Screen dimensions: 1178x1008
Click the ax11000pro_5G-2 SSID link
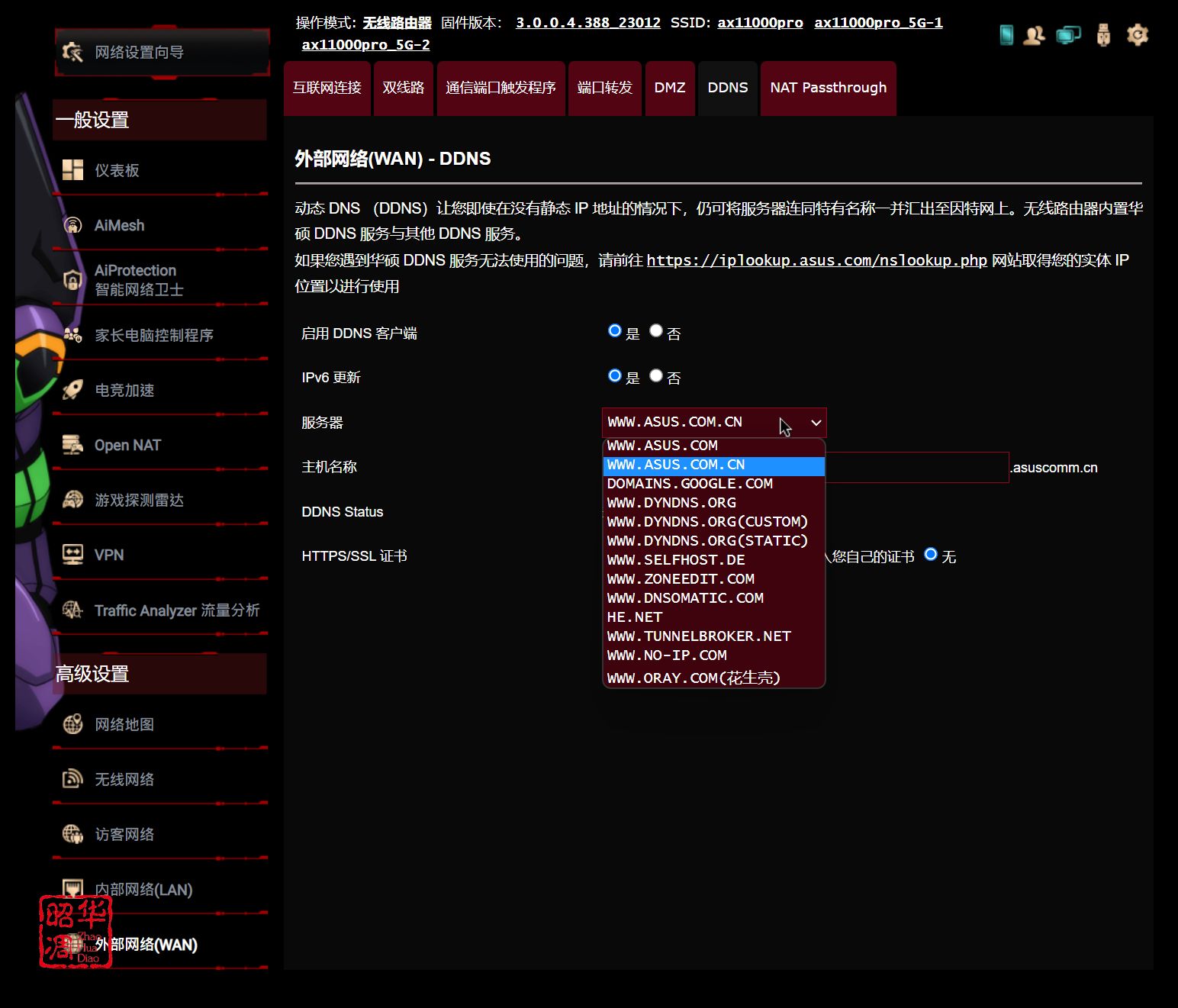click(365, 45)
